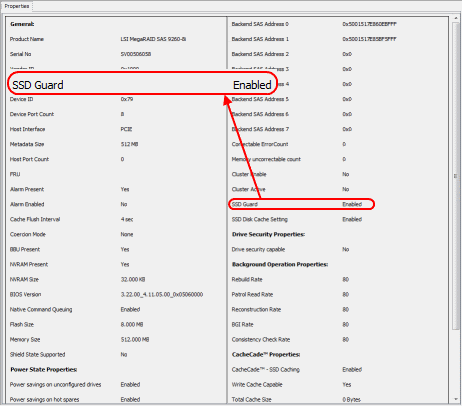Click the Total Cache Size value 0 Bytes
Viewport: 462px width, 406px height.
click(352, 399)
